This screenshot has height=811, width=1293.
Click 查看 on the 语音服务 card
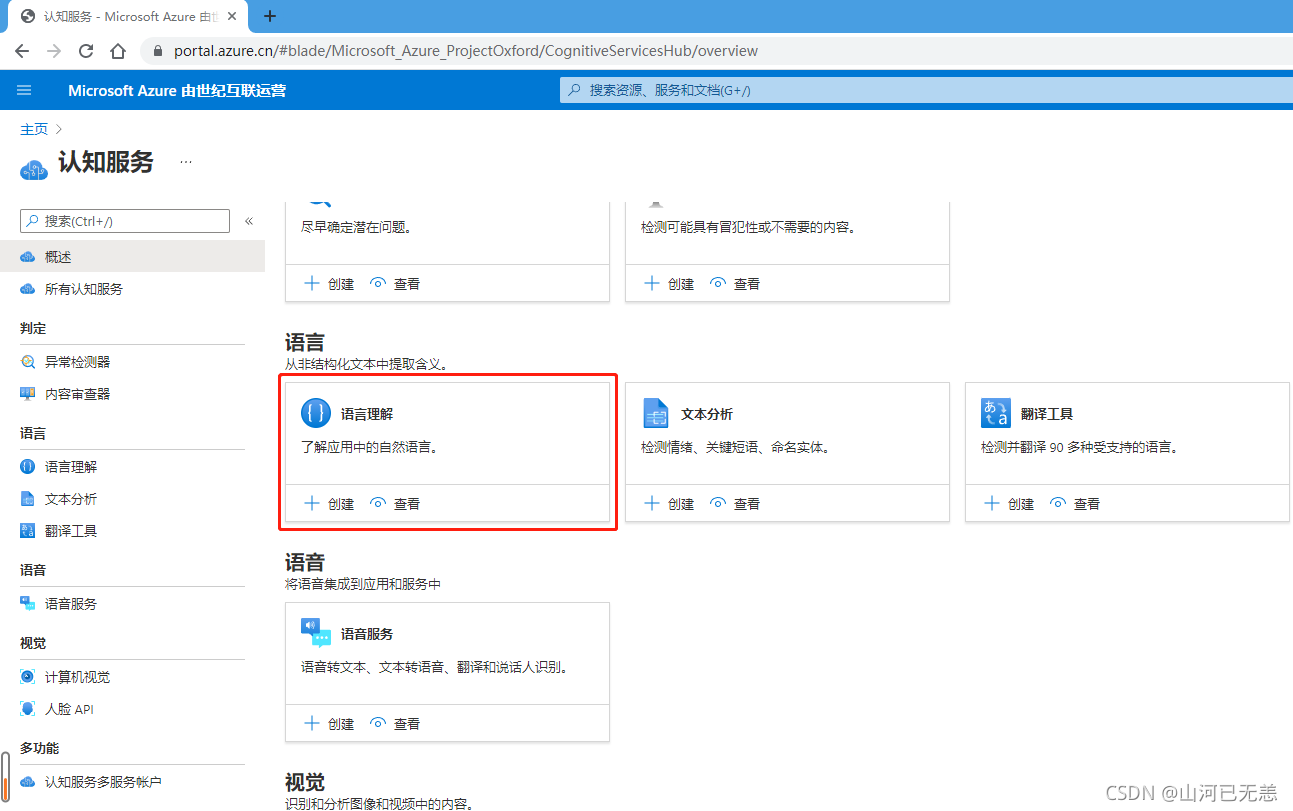click(x=395, y=724)
